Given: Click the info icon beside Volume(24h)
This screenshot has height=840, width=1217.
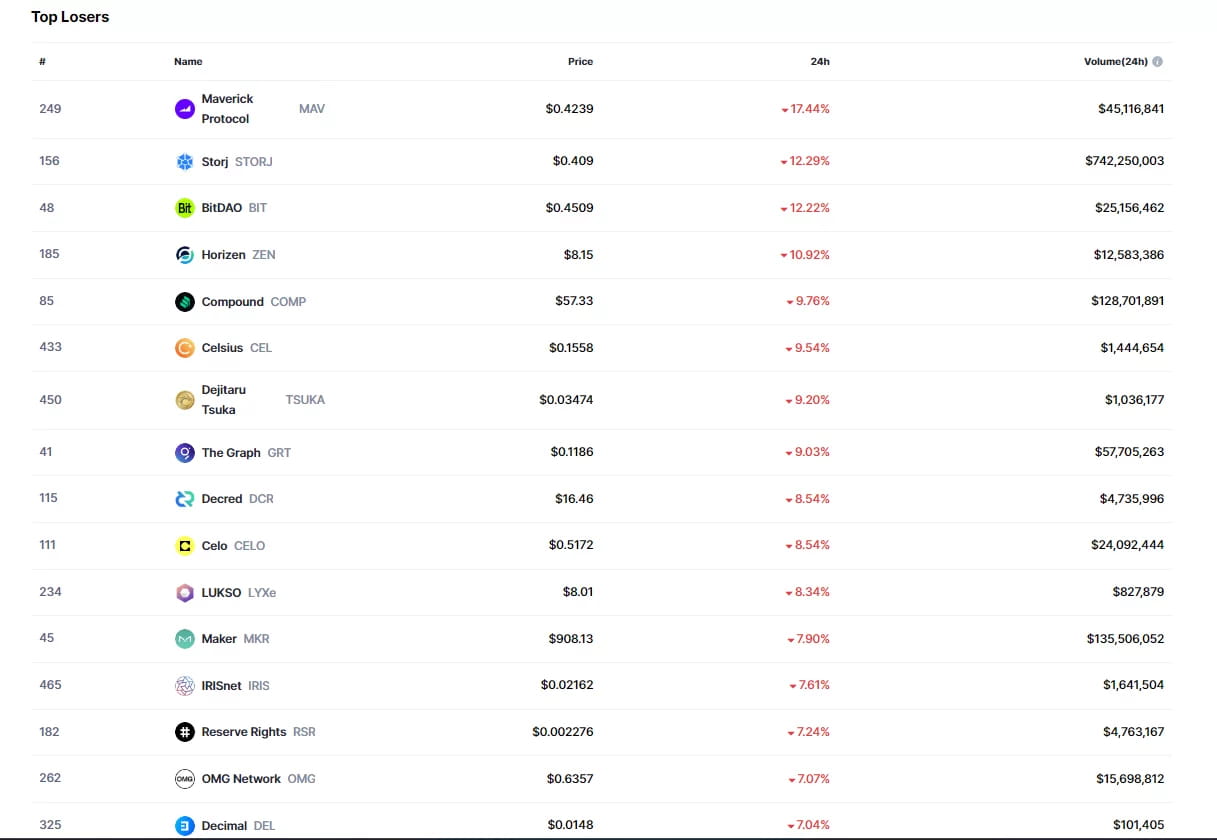Looking at the screenshot, I should coord(1159,61).
